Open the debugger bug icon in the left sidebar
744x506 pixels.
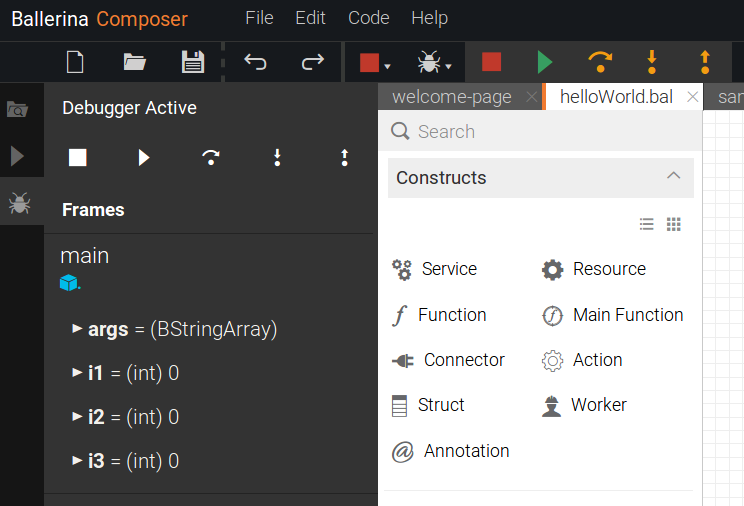pos(19,203)
